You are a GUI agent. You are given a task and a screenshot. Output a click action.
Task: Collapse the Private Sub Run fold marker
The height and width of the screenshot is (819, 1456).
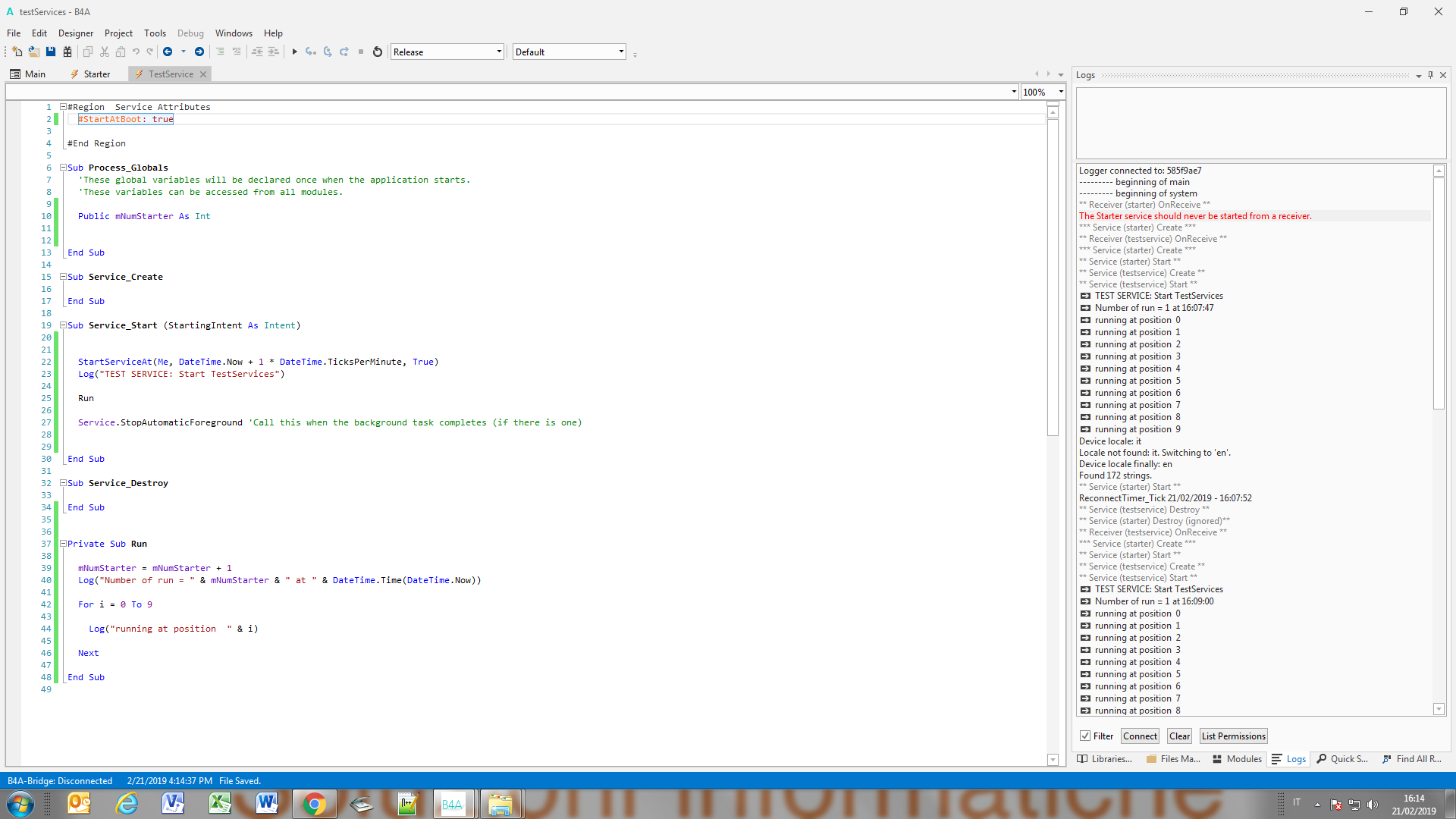point(64,544)
